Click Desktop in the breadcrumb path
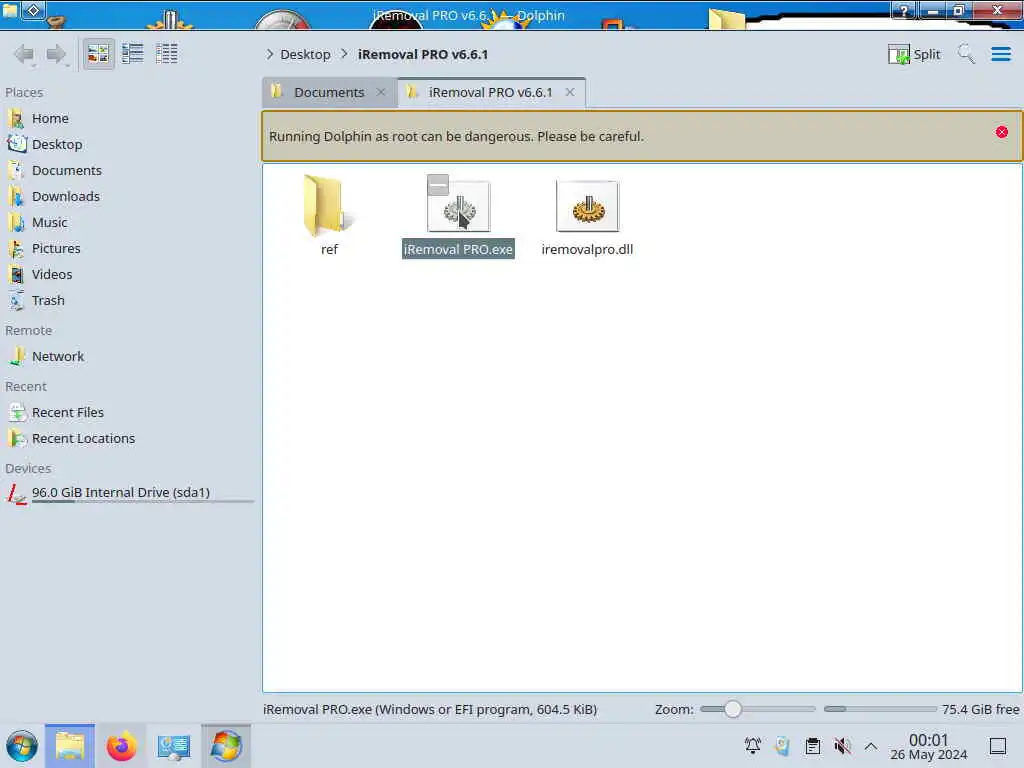 click(305, 55)
